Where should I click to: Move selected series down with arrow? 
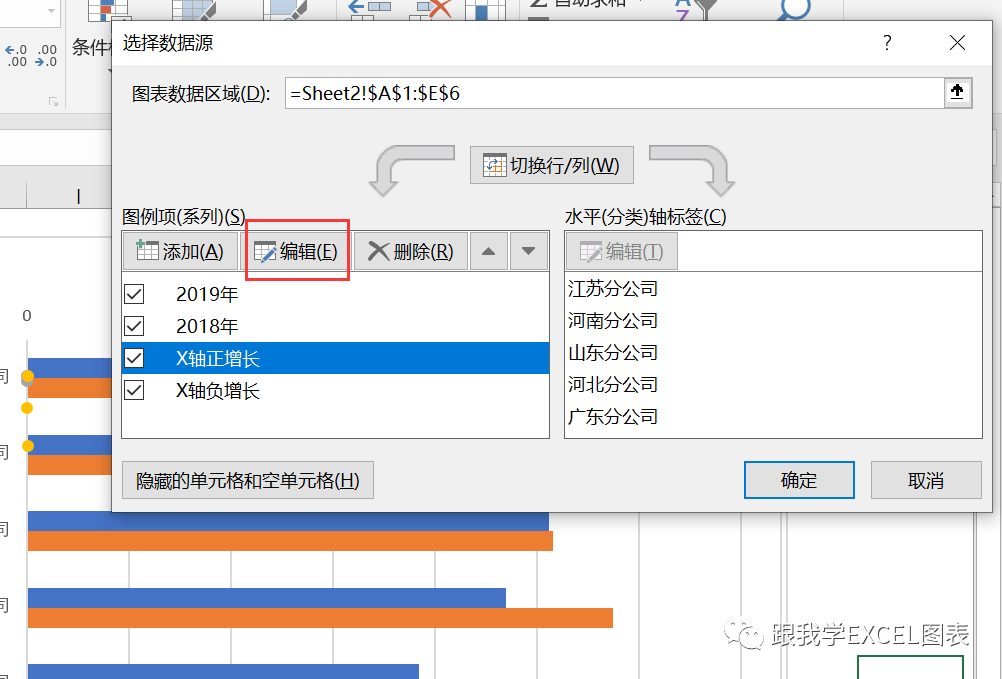click(528, 251)
